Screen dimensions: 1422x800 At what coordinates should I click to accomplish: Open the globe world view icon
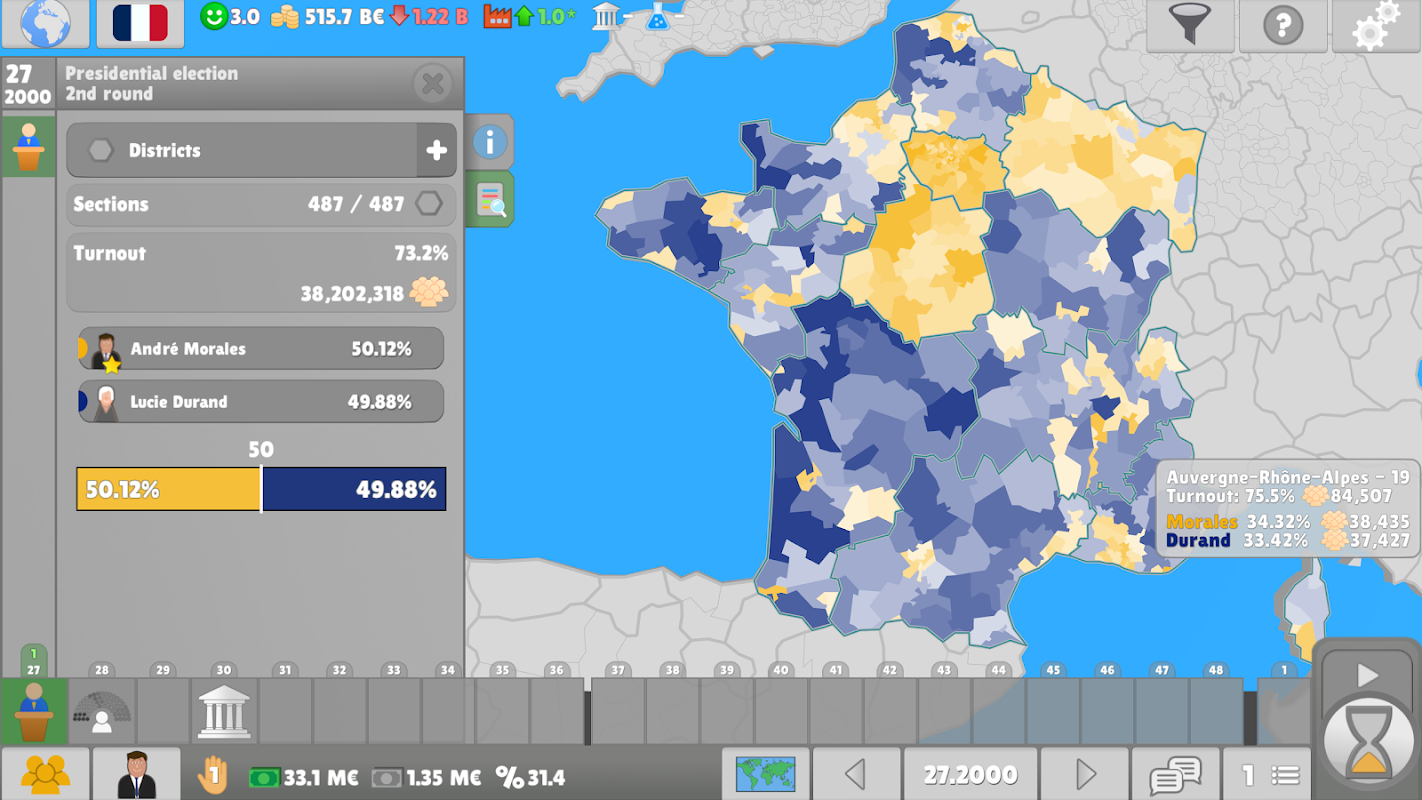45,23
